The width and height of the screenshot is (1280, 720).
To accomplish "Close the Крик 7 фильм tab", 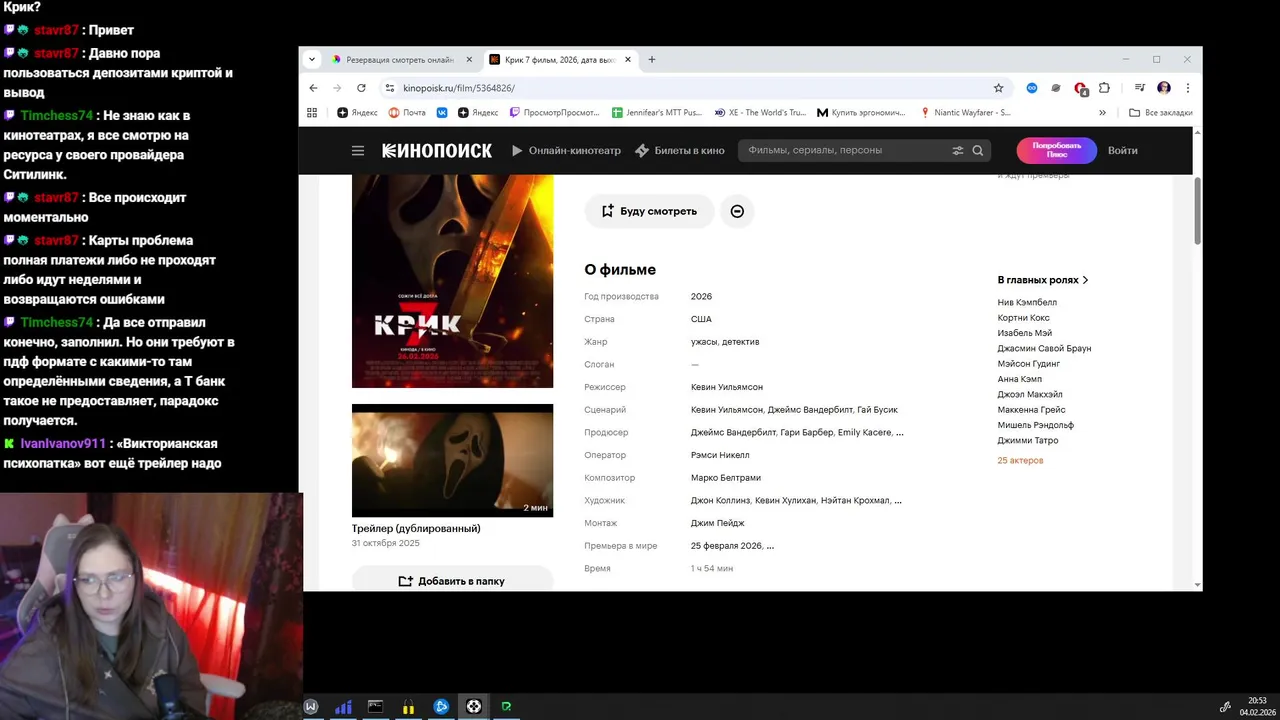I will [628, 60].
